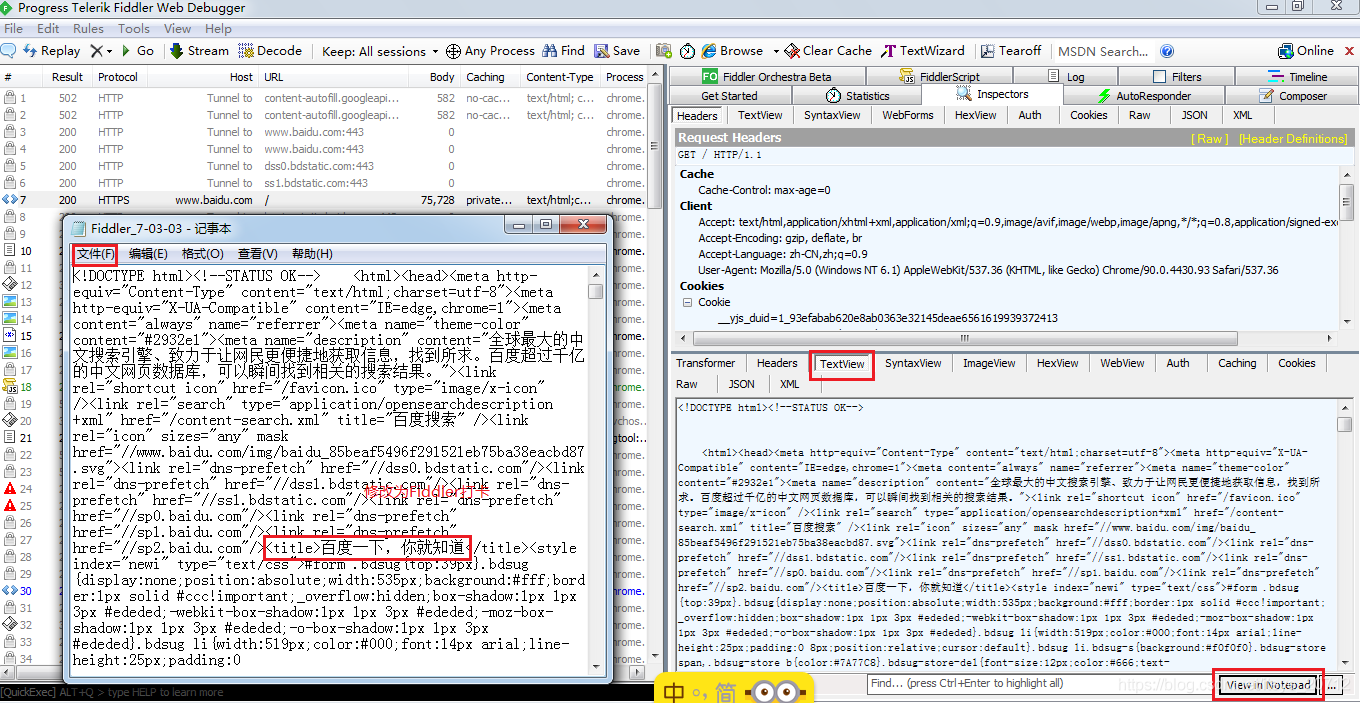Image resolution: width=1360 pixels, height=703 pixels.
Task: Select the response Caching tab
Action: (1237, 363)
